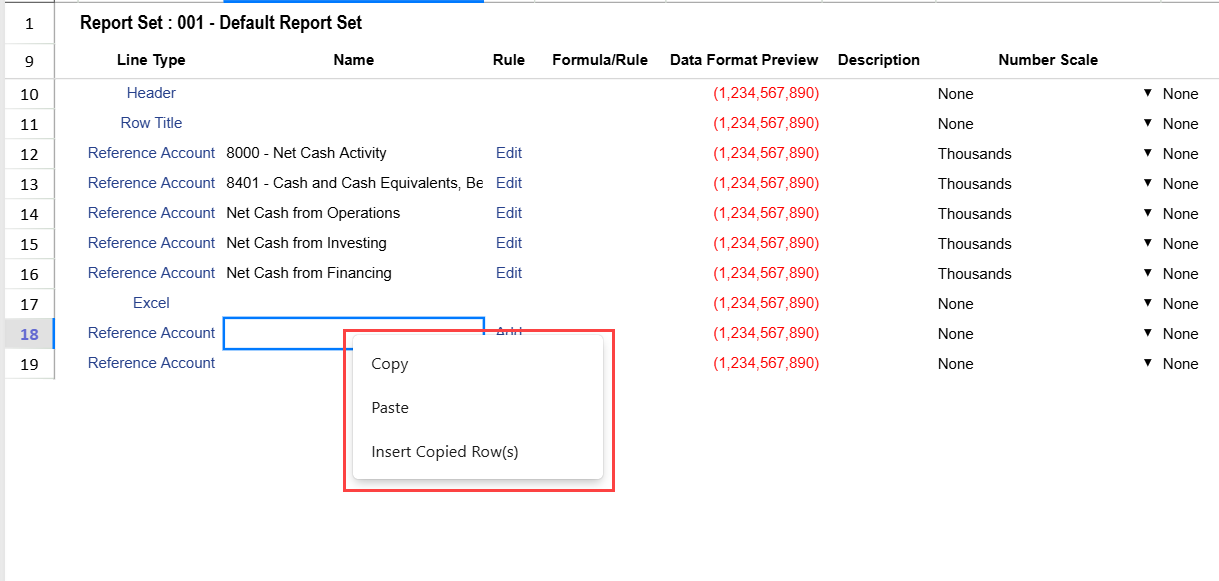Select row header number 13
The height and width of the screenshot is (581, 1219).
coord(29,184)
